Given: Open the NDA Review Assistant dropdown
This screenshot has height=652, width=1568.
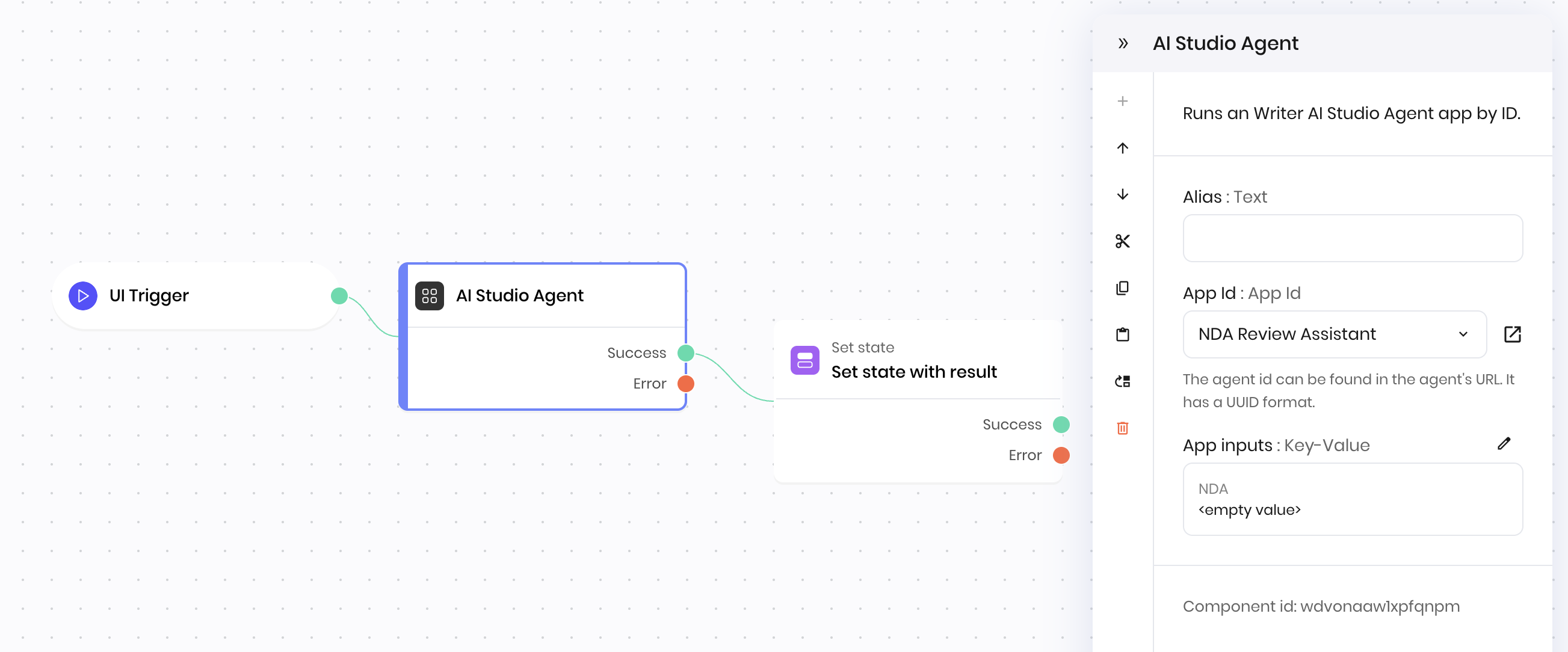Looking at the screenshot, I should 1335,334.
